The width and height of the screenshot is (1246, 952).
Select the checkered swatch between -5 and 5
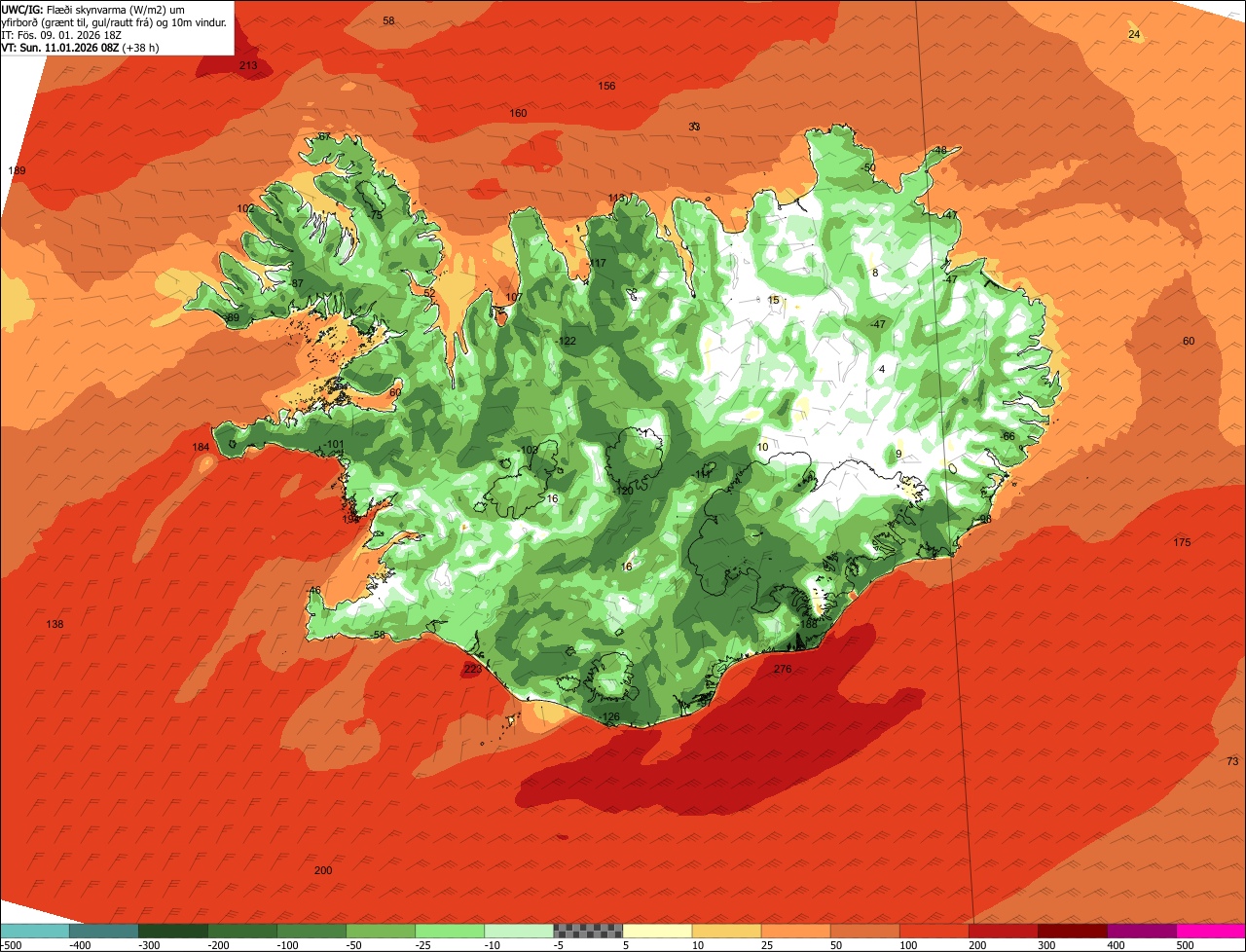click(x=587, y=931)
